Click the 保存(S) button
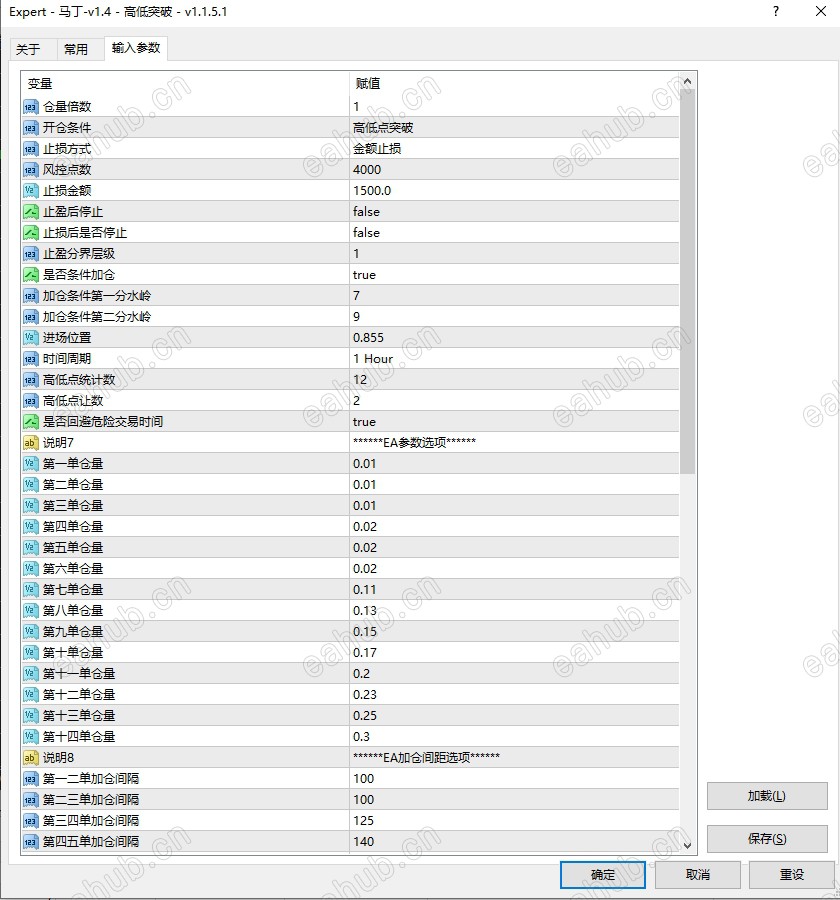The image size is (840, 900). [x=767, y=839]
